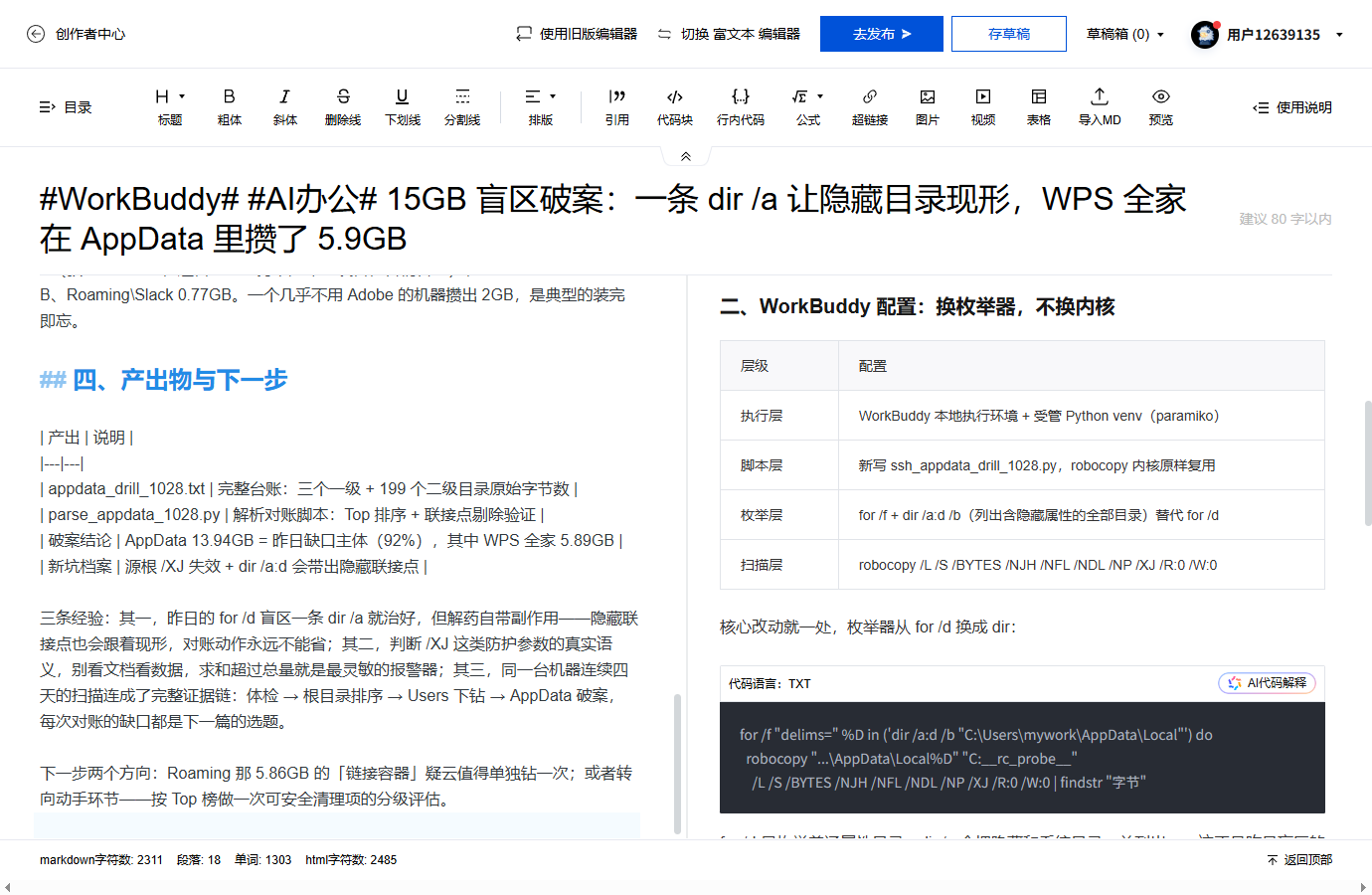
Task: Click the back arrow beside 创作者中心
Action: (36, 34)
